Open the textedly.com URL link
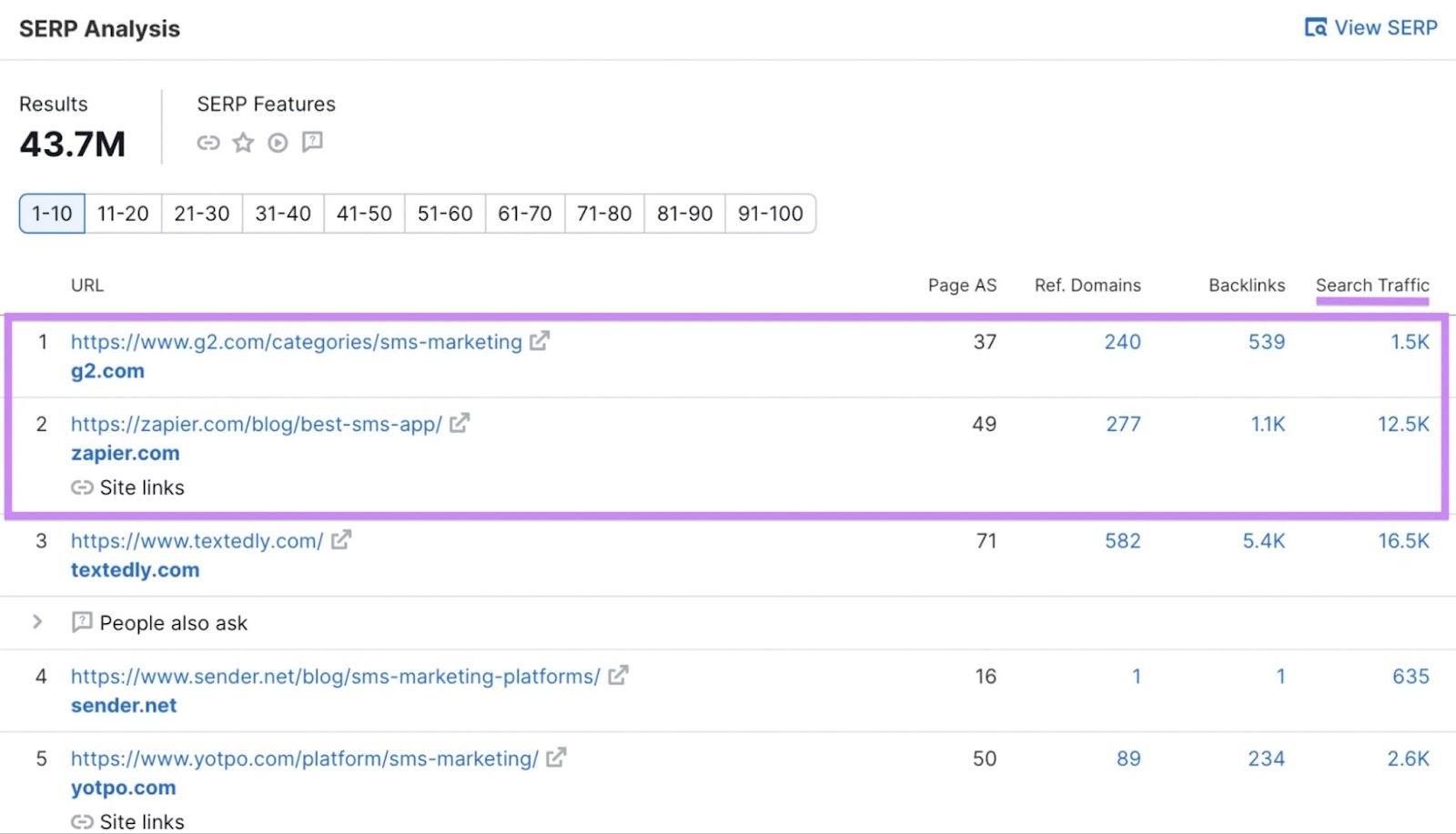 pyautogui.click(x=197, y=539)
